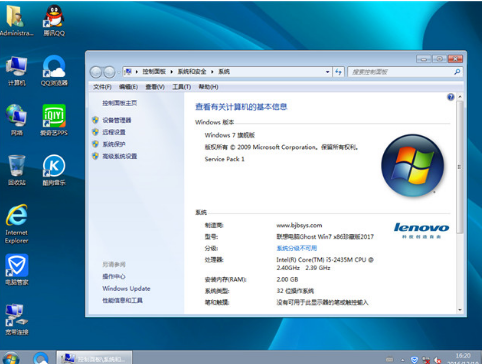The height and width of the screenshot is (364, 482).
Task: Click 系统 in the breadcrumb
Action: tap(224, 72)
